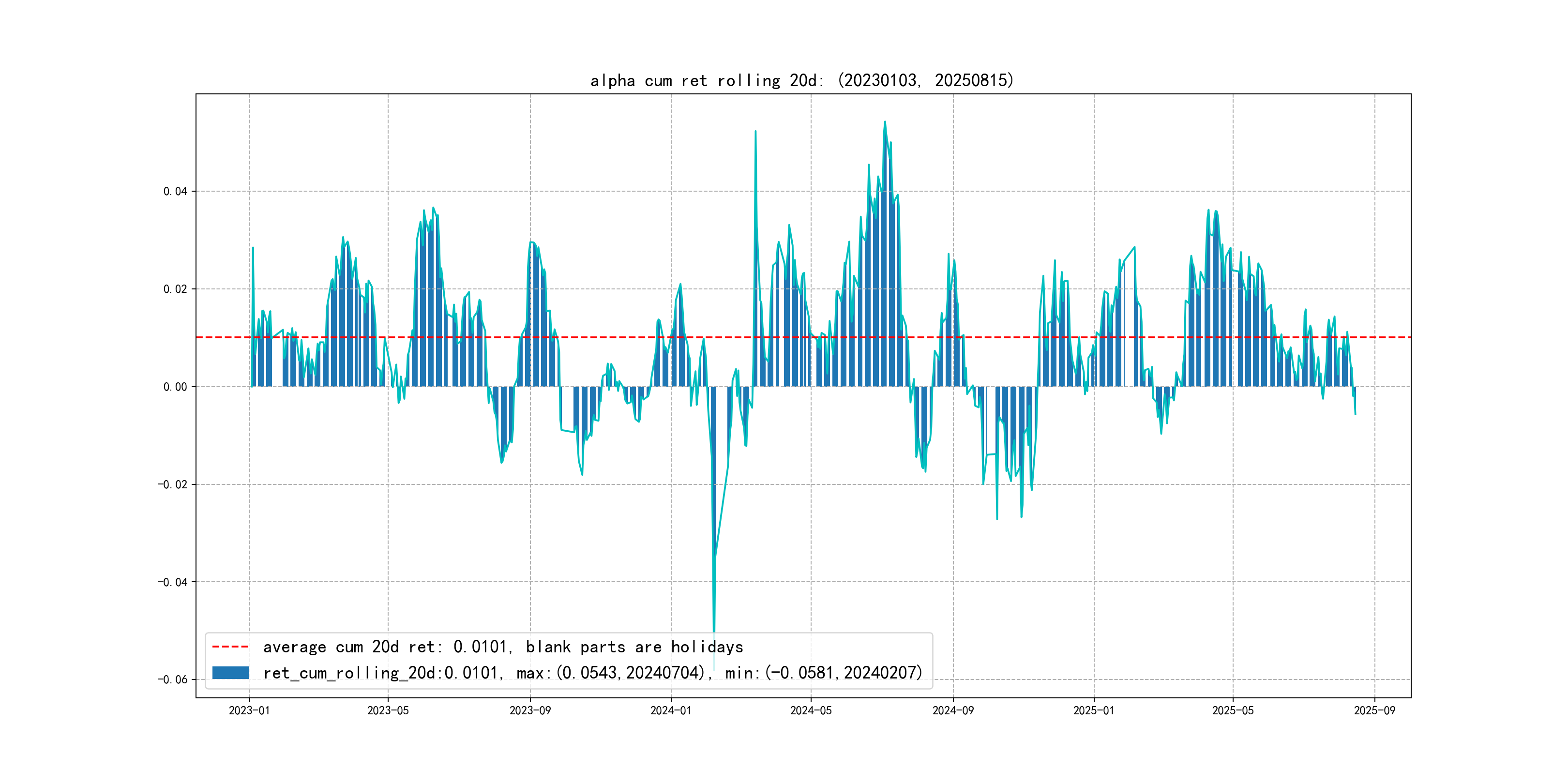The height and width of the screenshot is (784, 1568).
Task: Click the 2025-05 x-axis tick label
Action: coord(1233,711)
